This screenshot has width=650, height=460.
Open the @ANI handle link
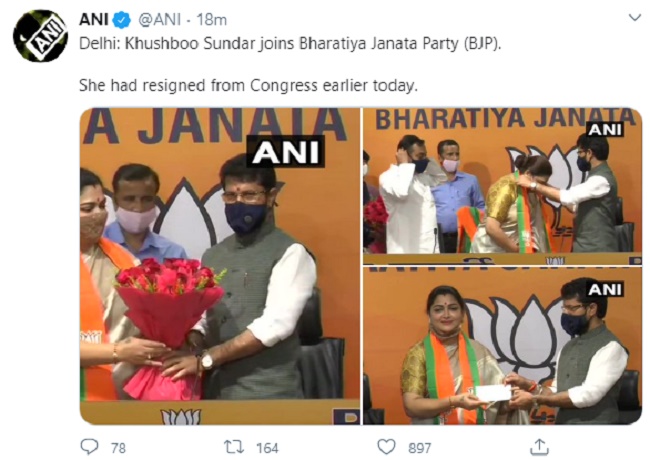159,20
